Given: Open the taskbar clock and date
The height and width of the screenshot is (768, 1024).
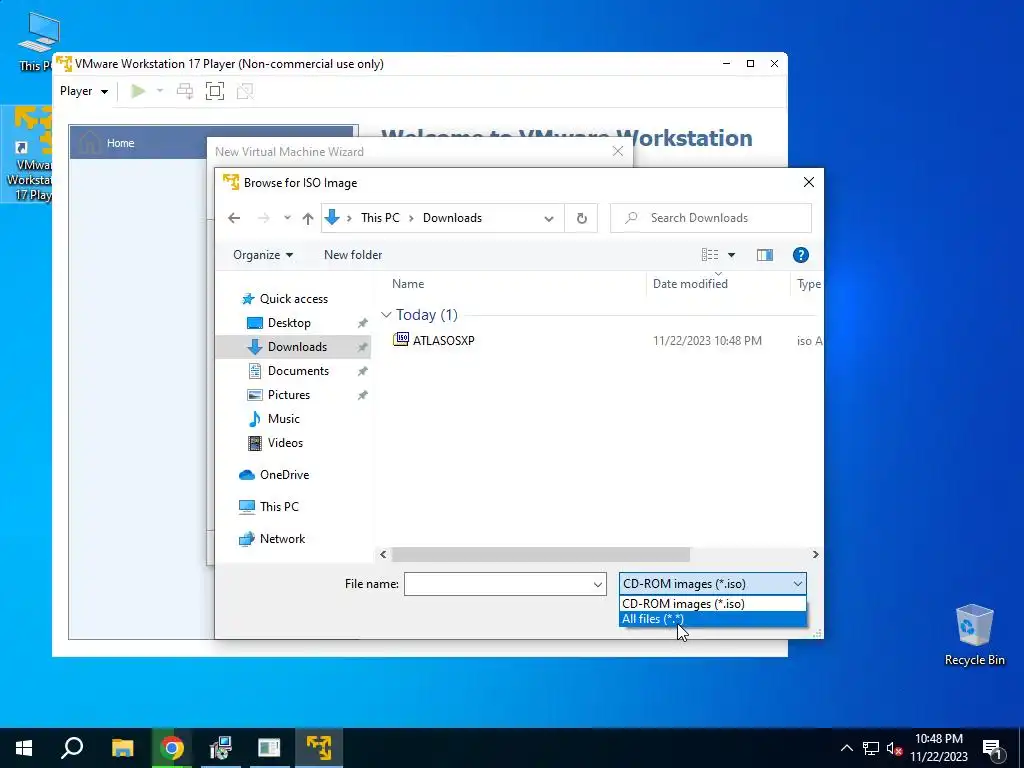Looking at the screenshot, I should pos(939,748).
